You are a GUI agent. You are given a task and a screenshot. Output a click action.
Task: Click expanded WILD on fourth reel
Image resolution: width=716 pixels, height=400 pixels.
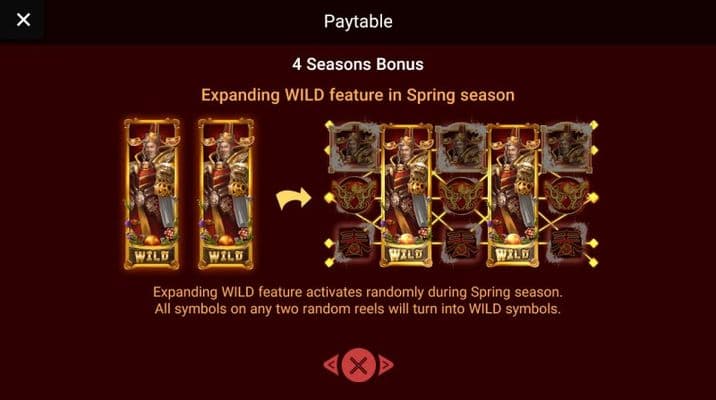[513, 195]
